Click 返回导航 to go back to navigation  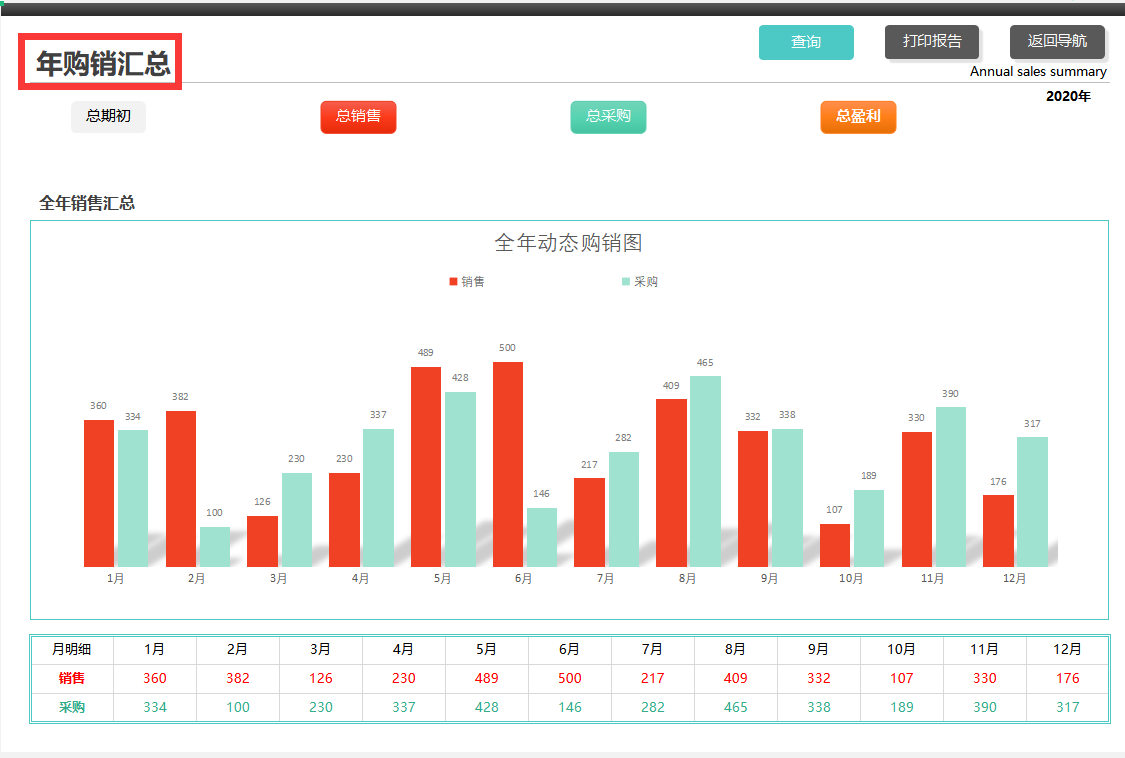pyautogui.click(x=1058, y=41)
